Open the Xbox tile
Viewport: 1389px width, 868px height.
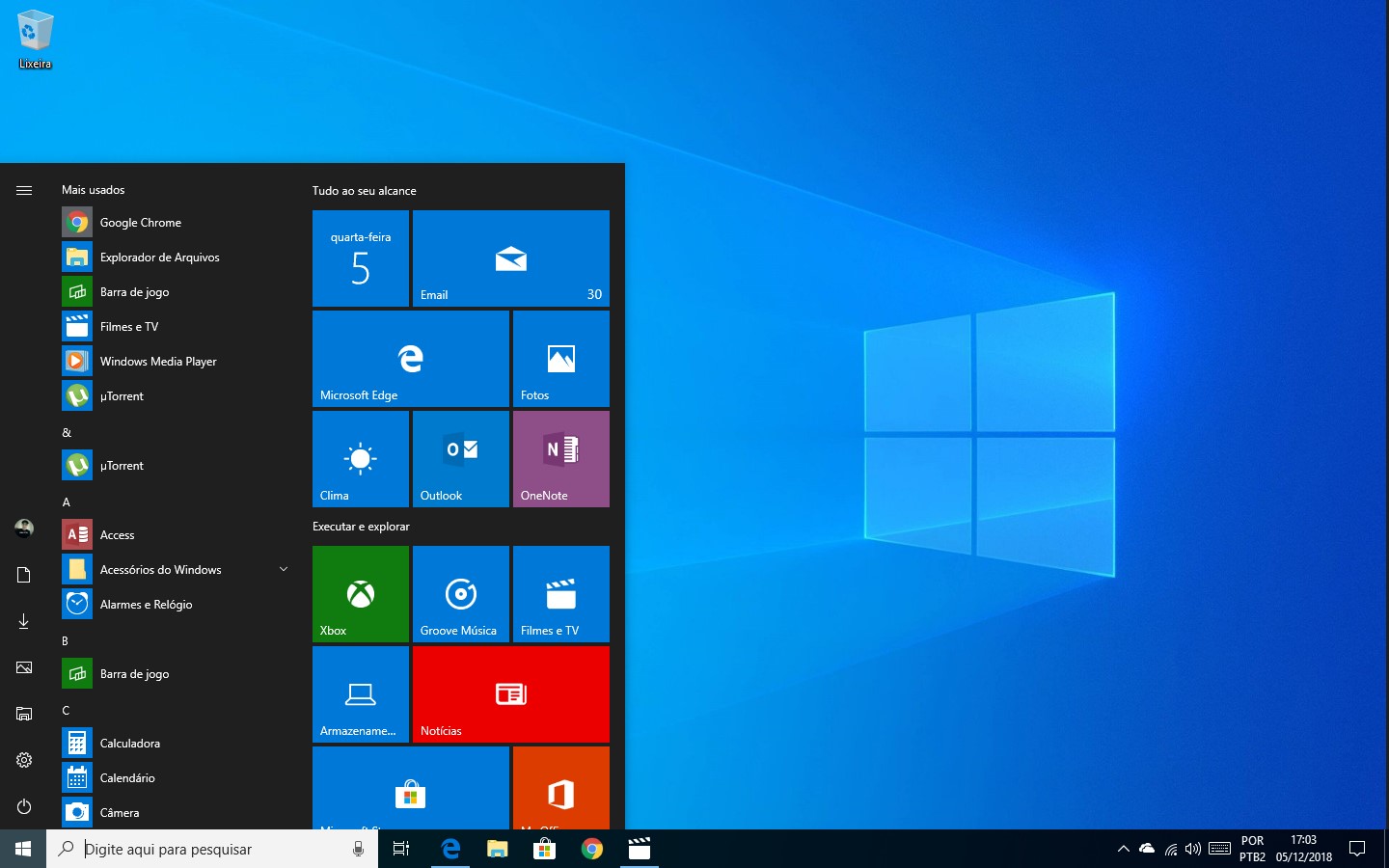point(361,594)
